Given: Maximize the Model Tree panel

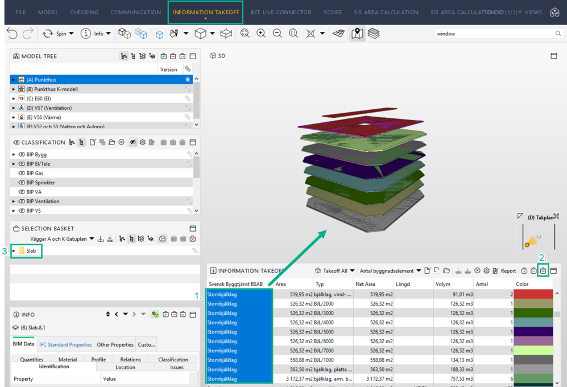Looking at the screenshot, I should coord(193,56).
